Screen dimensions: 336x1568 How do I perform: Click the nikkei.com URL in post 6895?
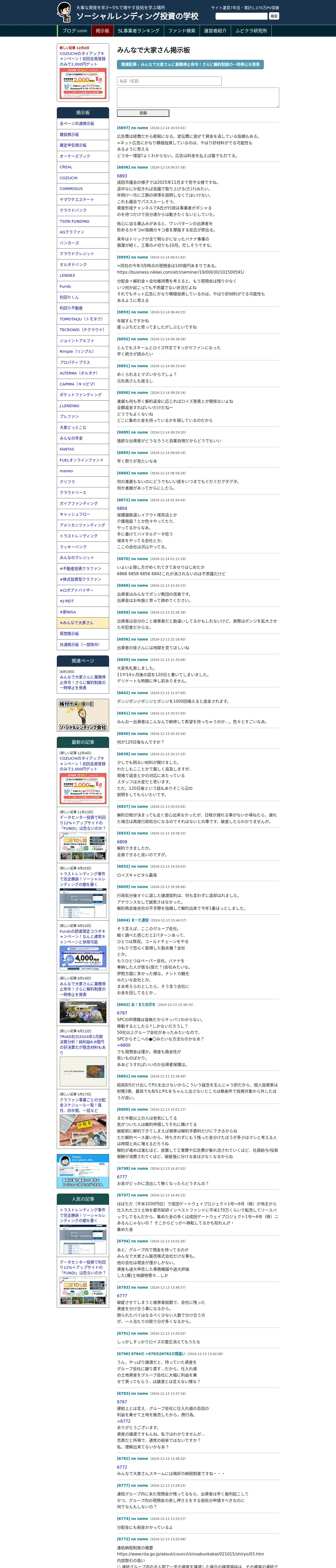(x=181, y=272)
